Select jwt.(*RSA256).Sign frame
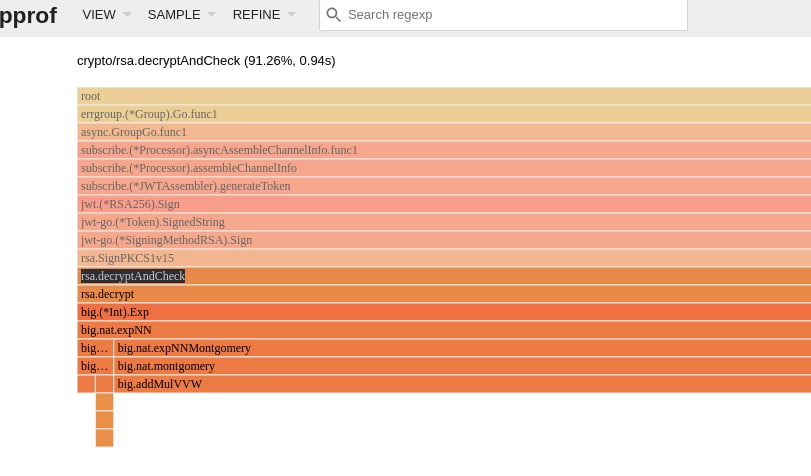Image resolution: width=811 pixels, height=476 pixels. click(x=444, y=204)
